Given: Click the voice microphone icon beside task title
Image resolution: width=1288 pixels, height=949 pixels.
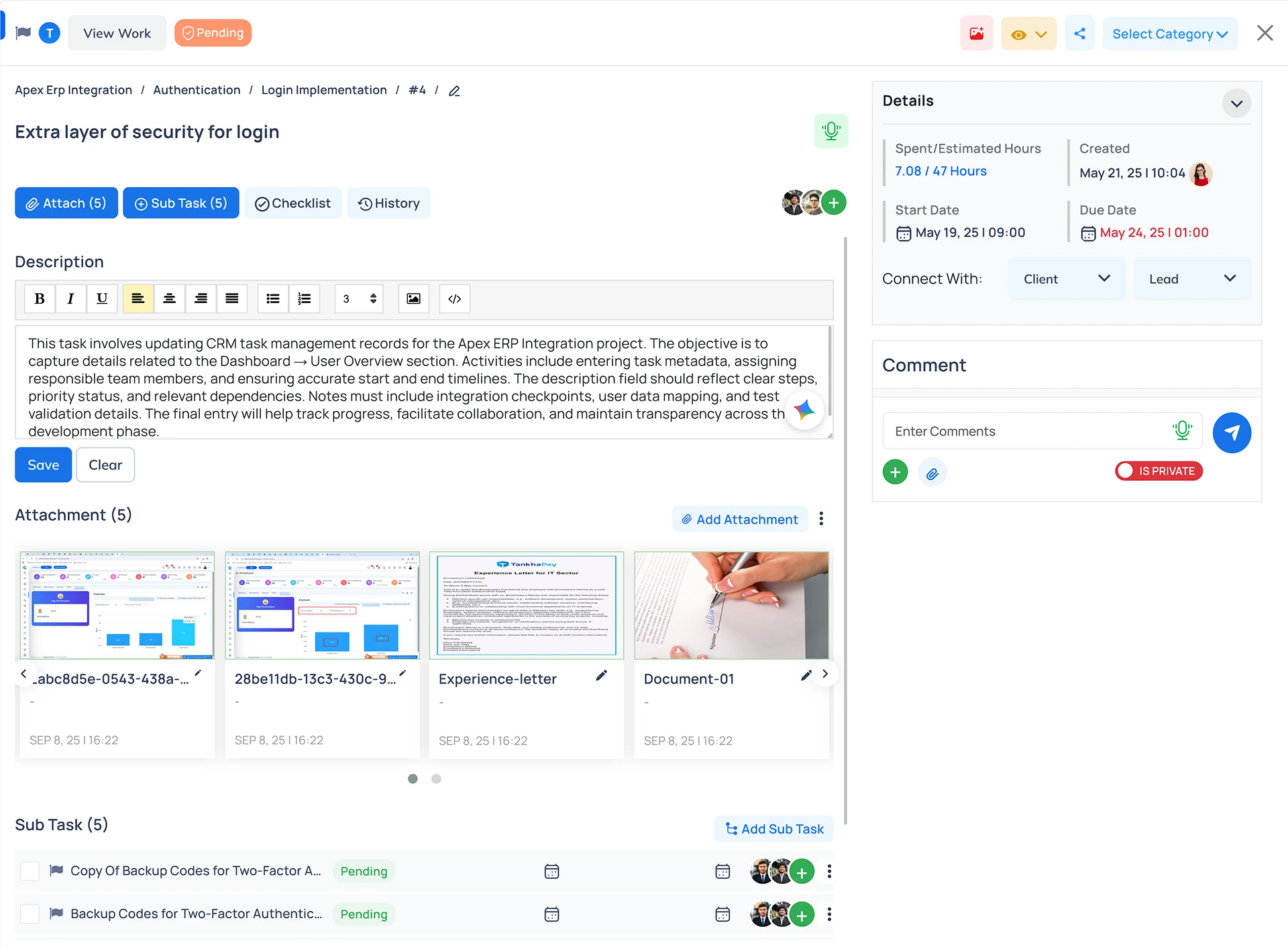Looking at the screenshot, I should point(830,131).
